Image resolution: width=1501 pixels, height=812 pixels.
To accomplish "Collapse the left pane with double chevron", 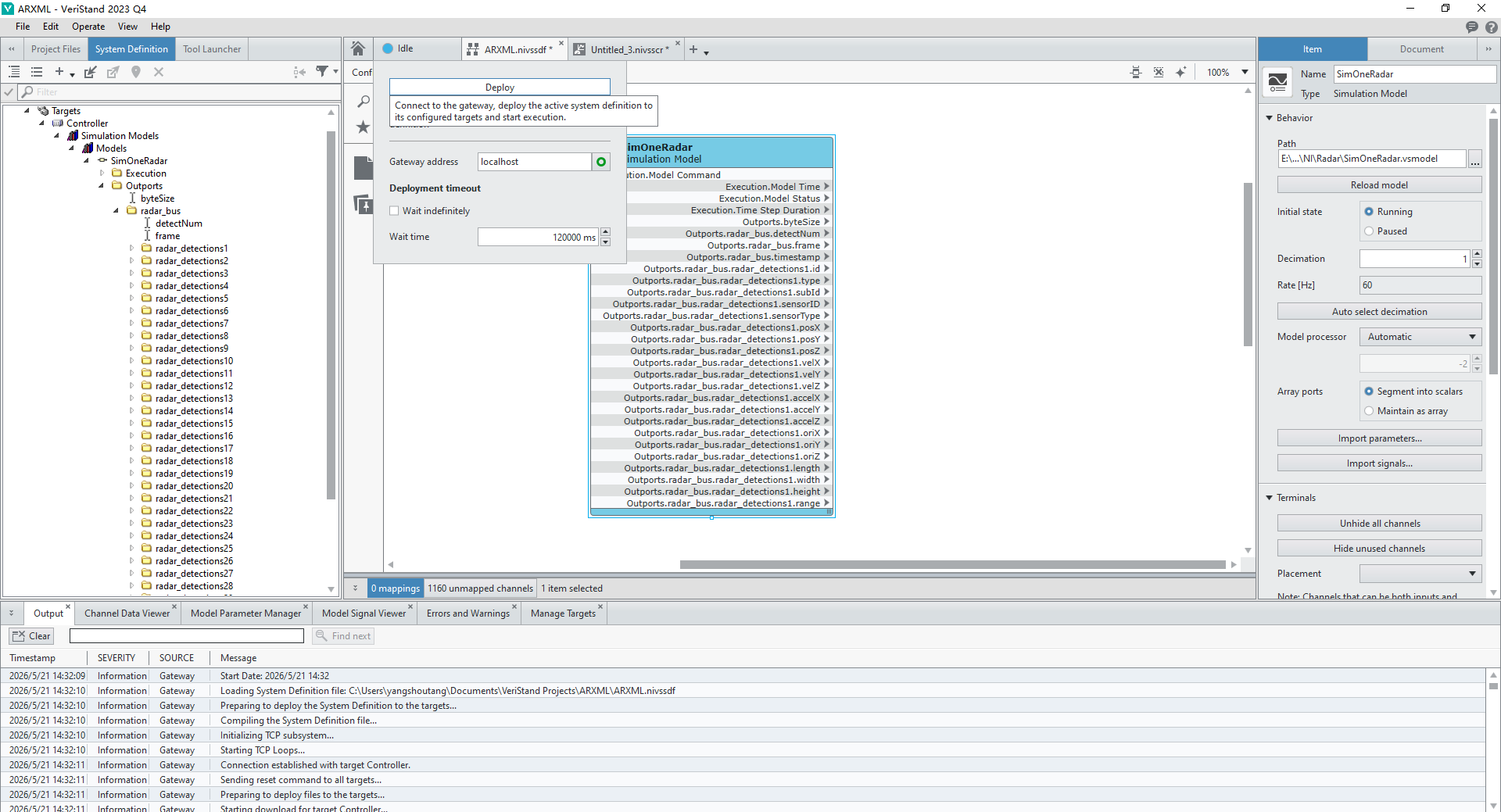I will 12,49.
